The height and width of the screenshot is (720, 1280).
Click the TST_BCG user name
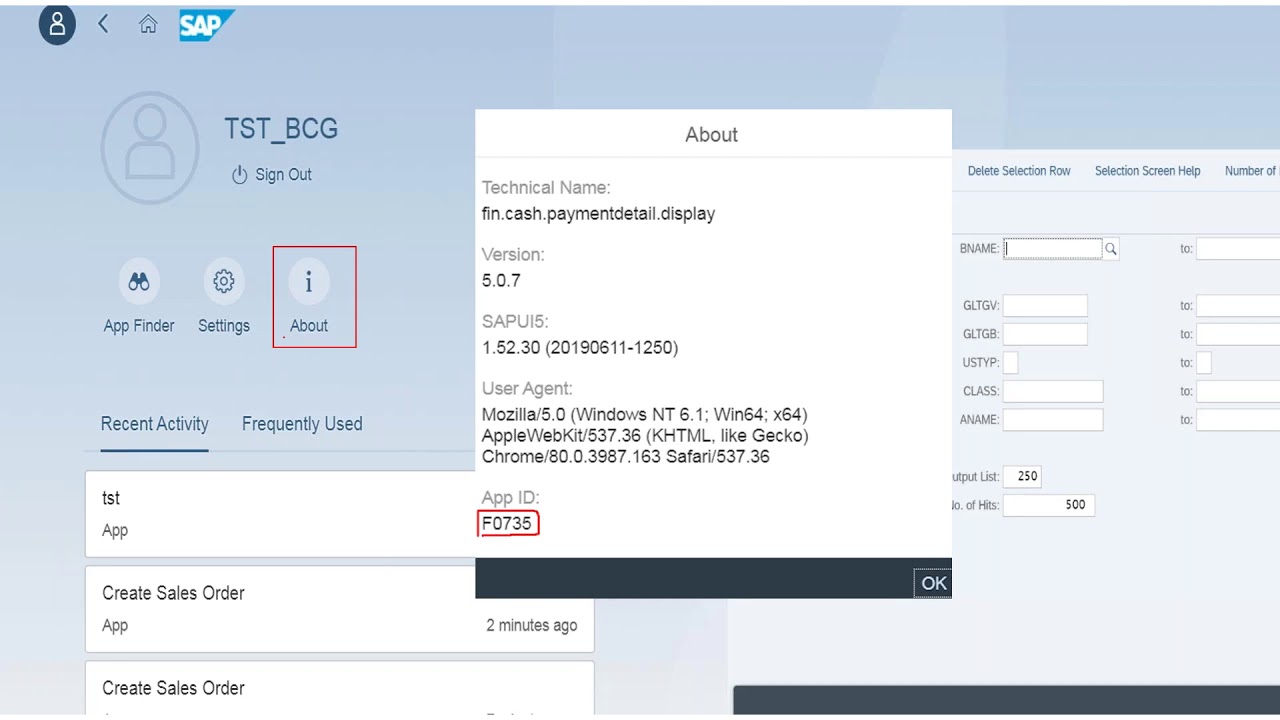[281, 128]
